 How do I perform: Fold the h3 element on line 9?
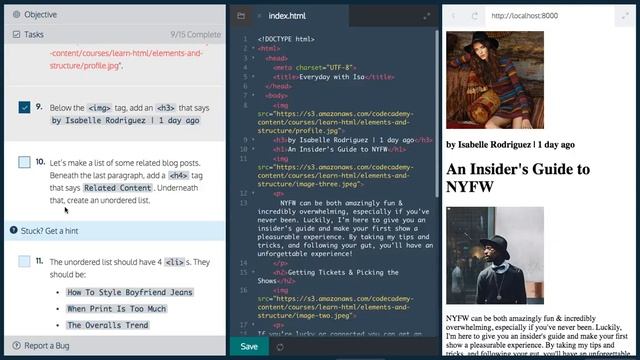[x=253, y=140]
